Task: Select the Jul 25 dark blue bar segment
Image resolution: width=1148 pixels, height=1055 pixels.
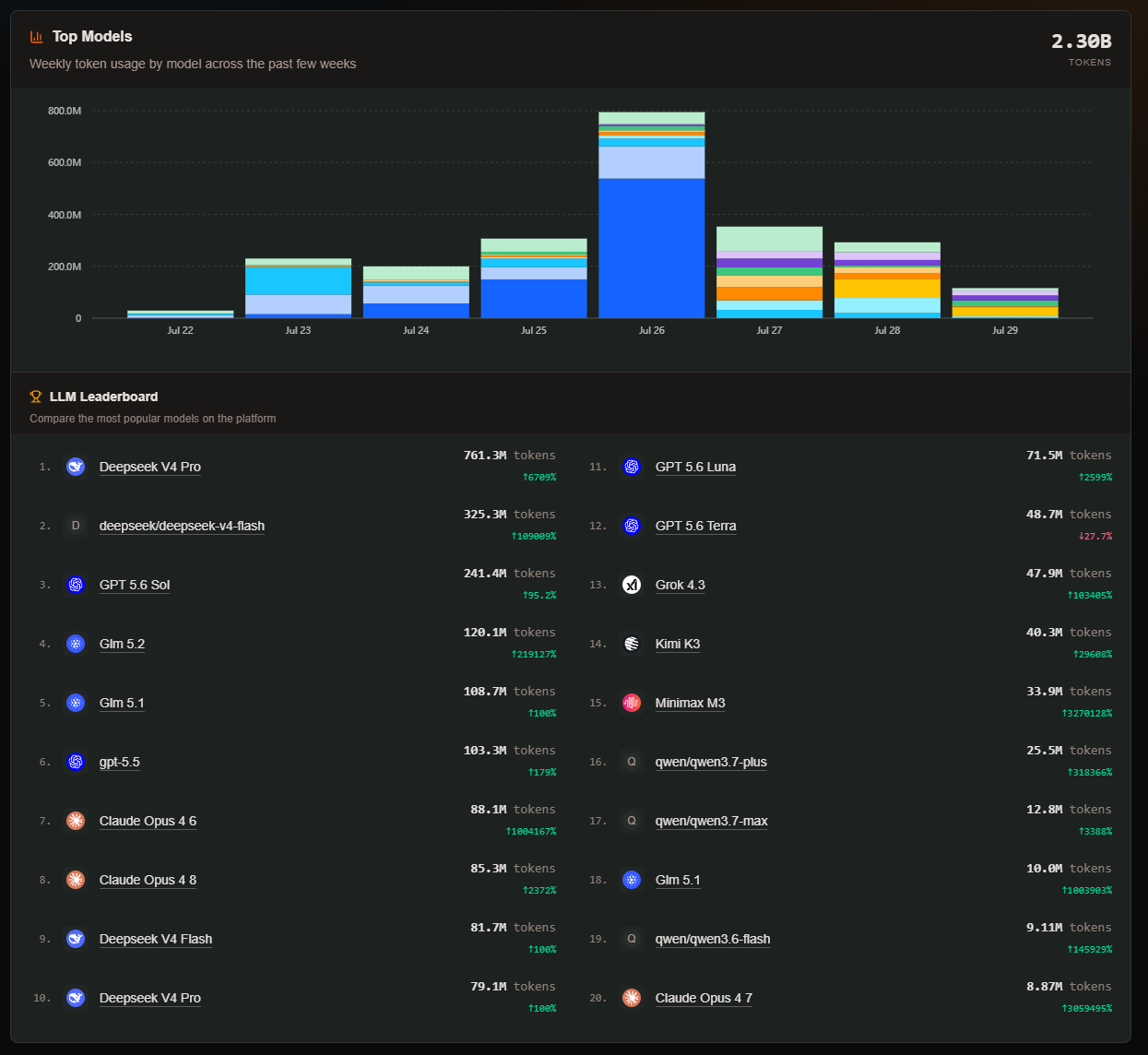Action: (534, 299)
